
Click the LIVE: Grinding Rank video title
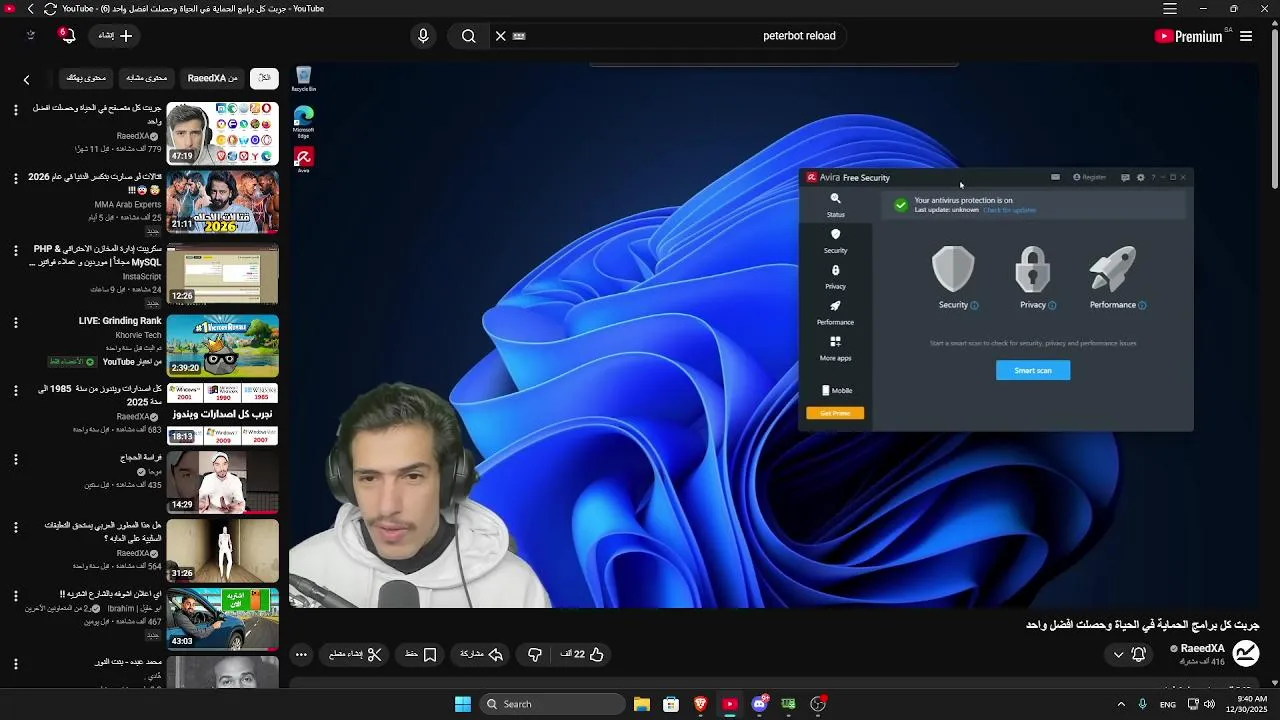[x=120, y=321]
